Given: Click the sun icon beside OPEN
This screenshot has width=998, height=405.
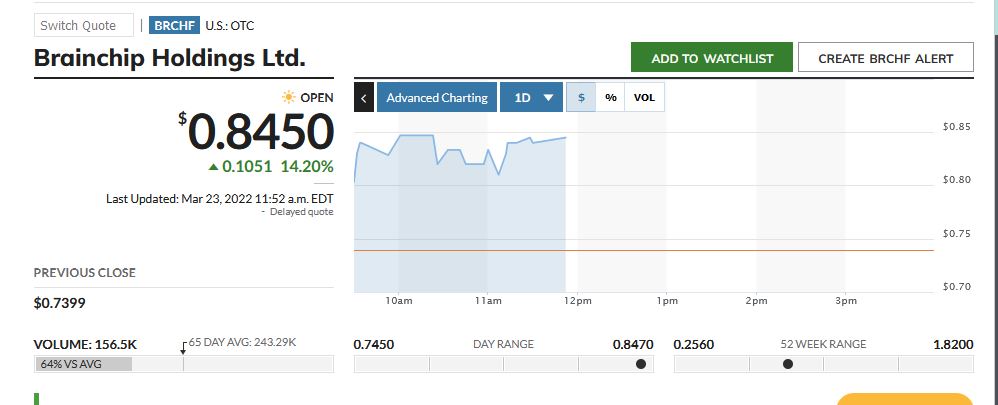Looking at the screenshot, I should pos(289,97).
